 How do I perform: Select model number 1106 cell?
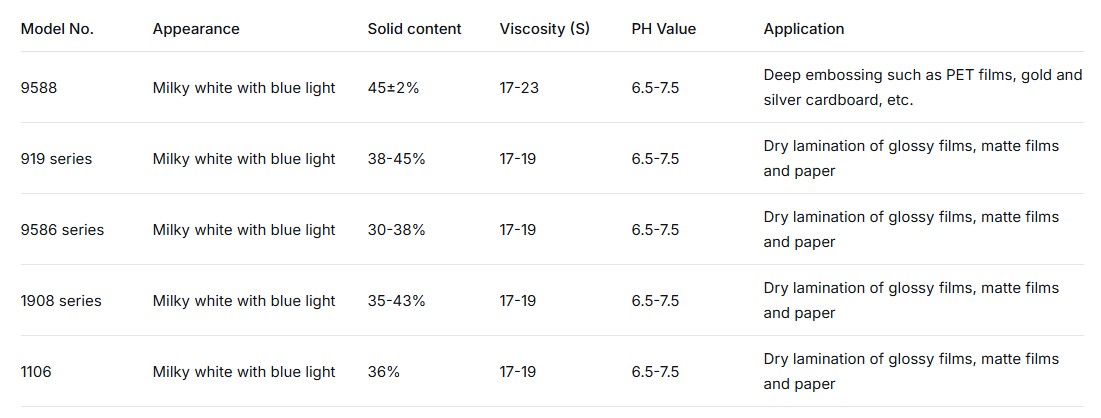click(x=36, y=372)
